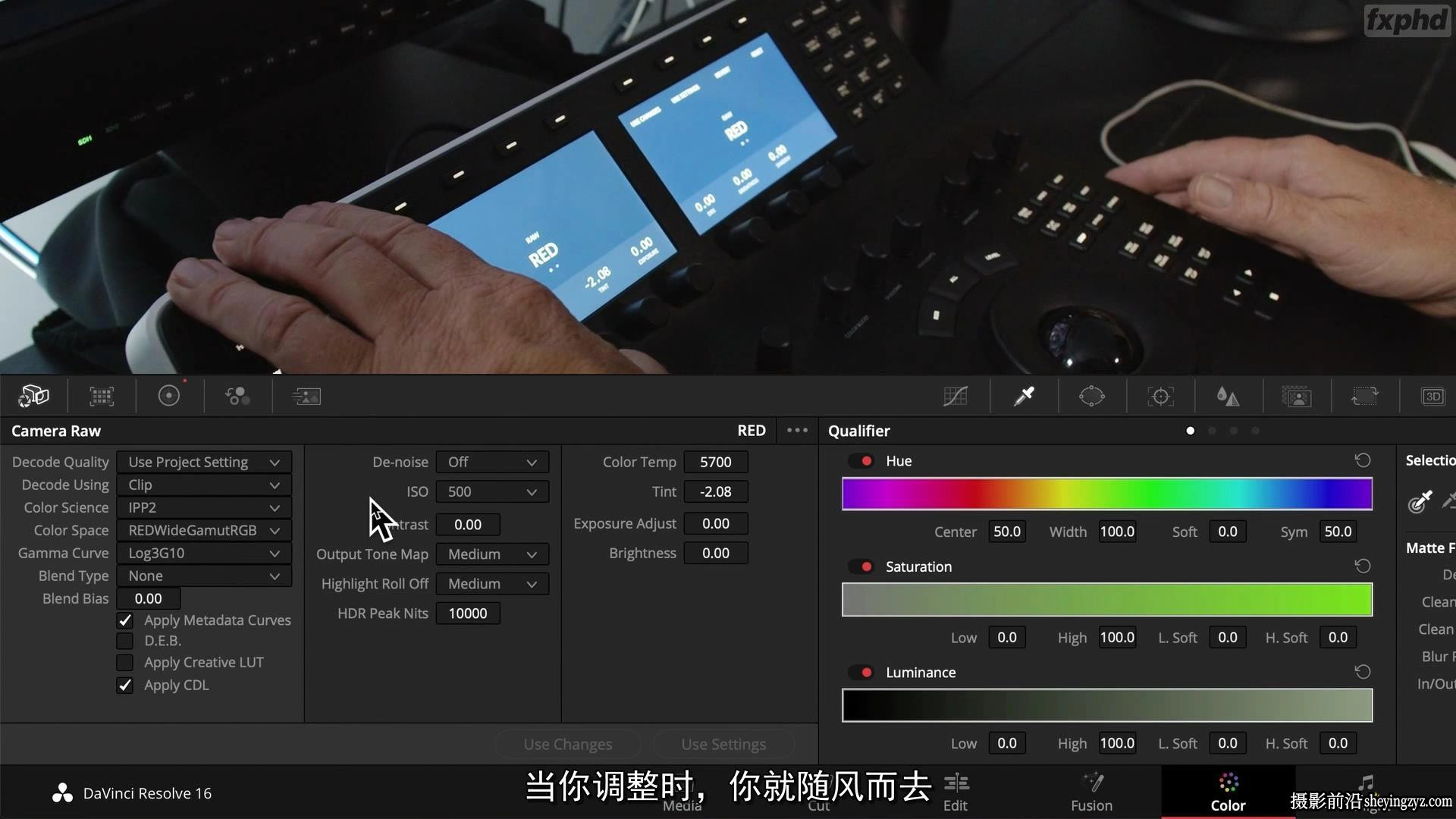Open the Blur palette icon
1456x819 pixels.
(x=1228, y=396)
